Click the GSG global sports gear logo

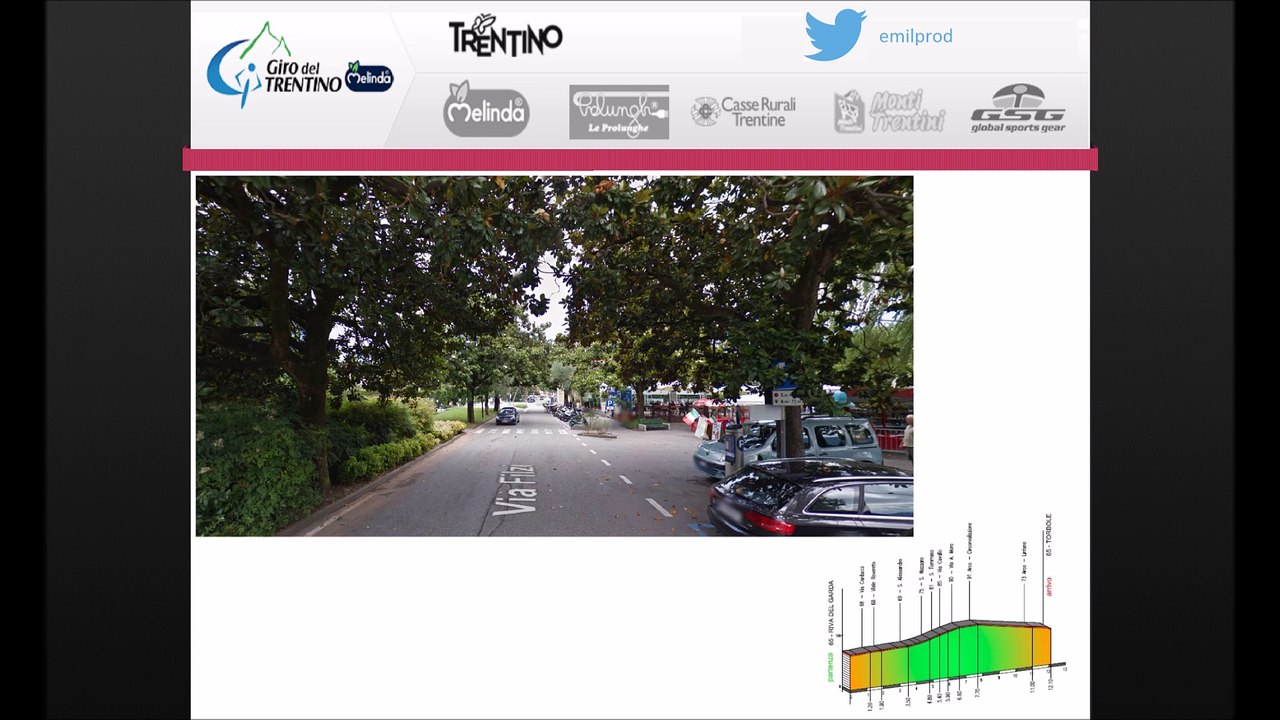coord(1018,108)
